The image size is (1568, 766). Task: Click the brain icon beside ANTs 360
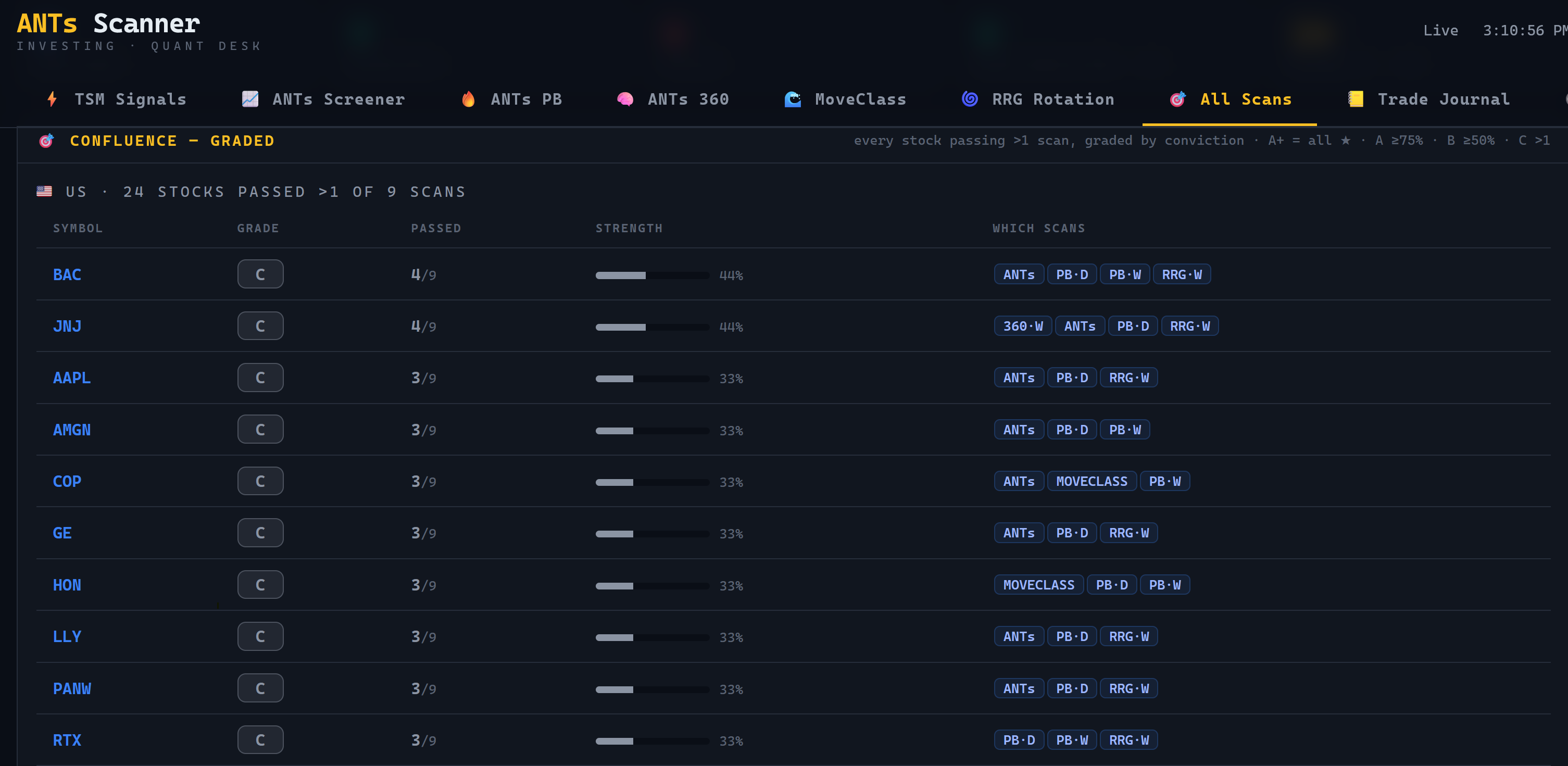tap(625, 99)
